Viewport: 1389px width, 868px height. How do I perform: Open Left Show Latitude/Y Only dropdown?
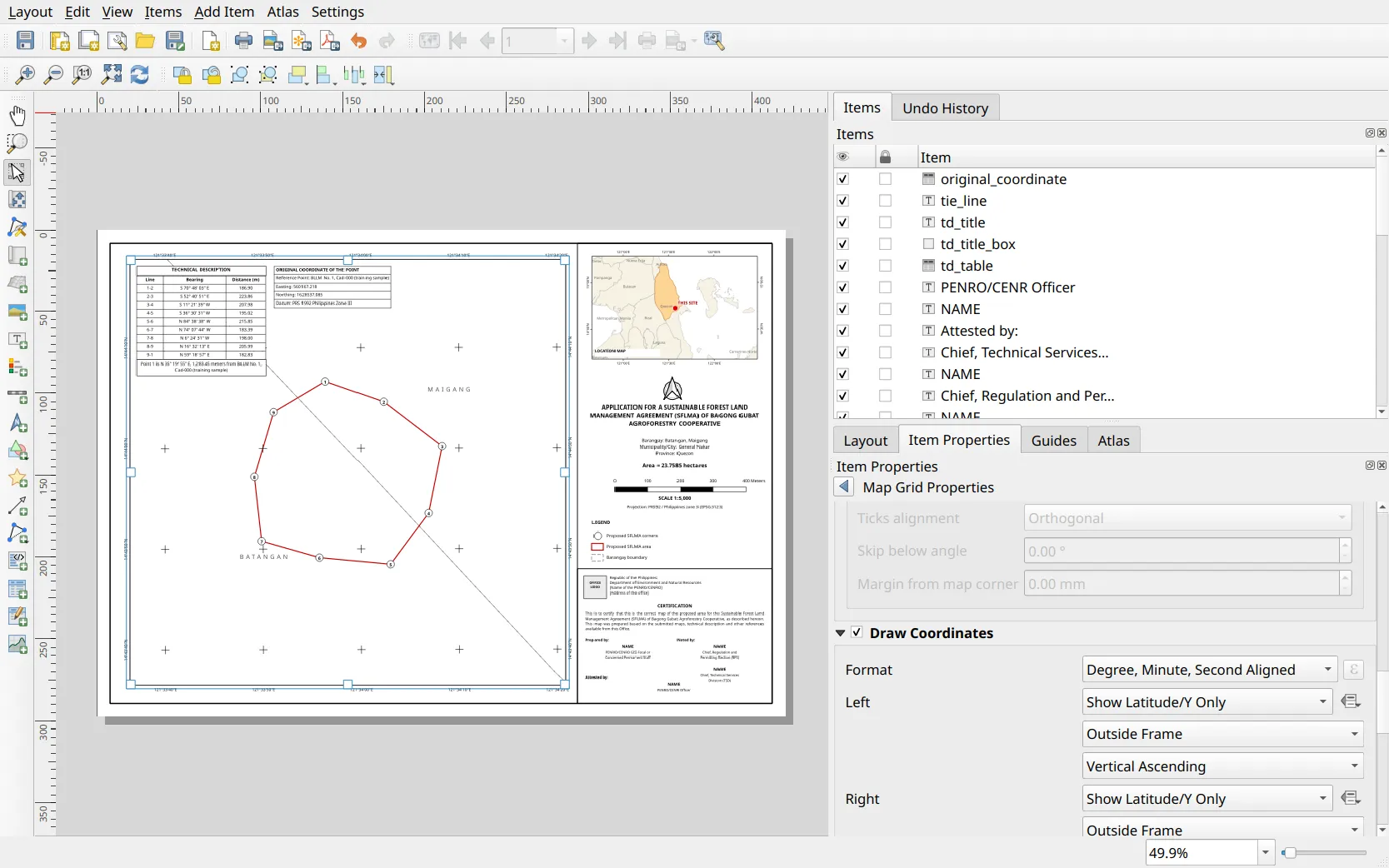pos(1207,702)
